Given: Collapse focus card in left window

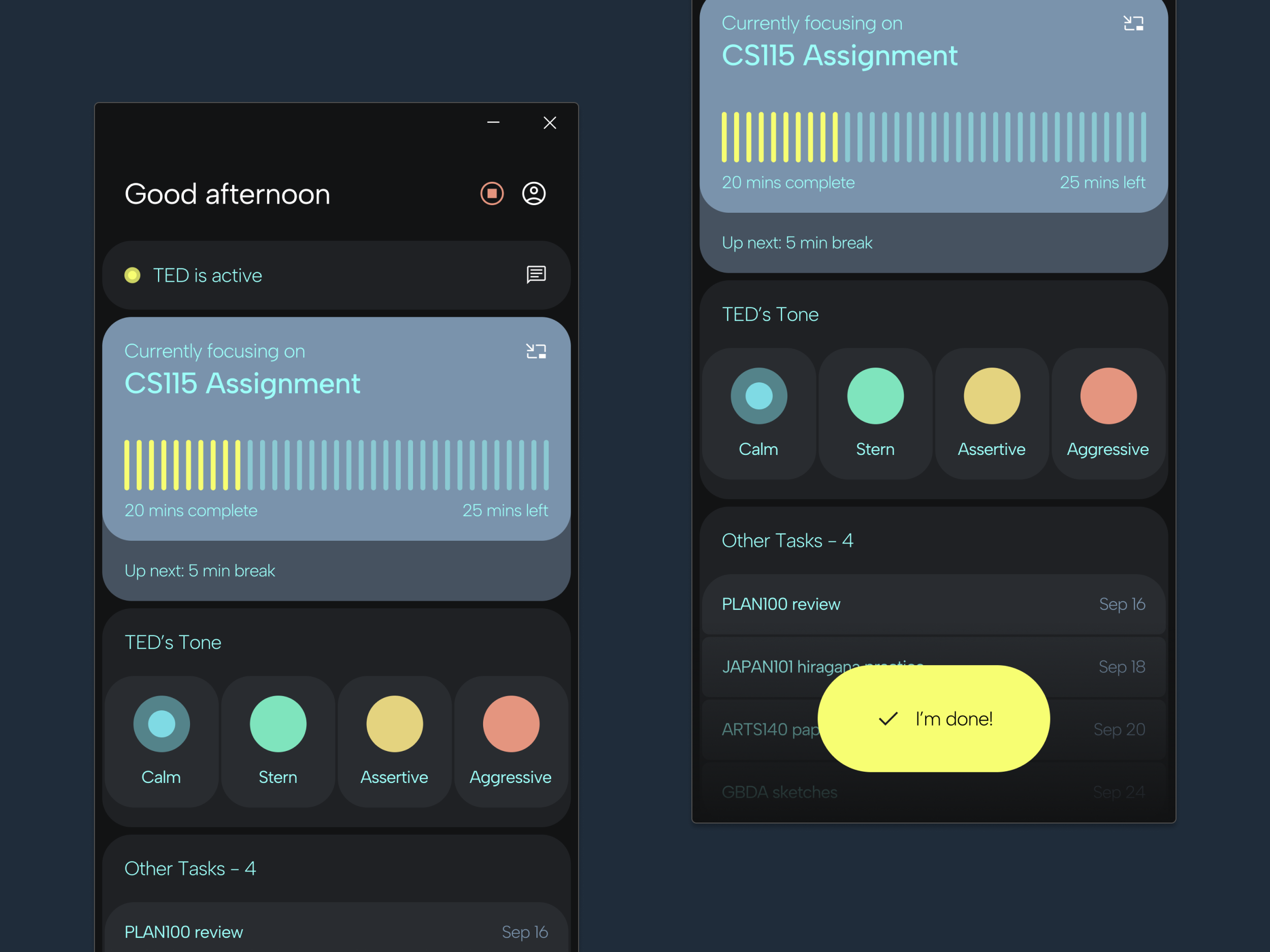Looking at the screenshot, I should pyautogui.click(x=535, y=351).
